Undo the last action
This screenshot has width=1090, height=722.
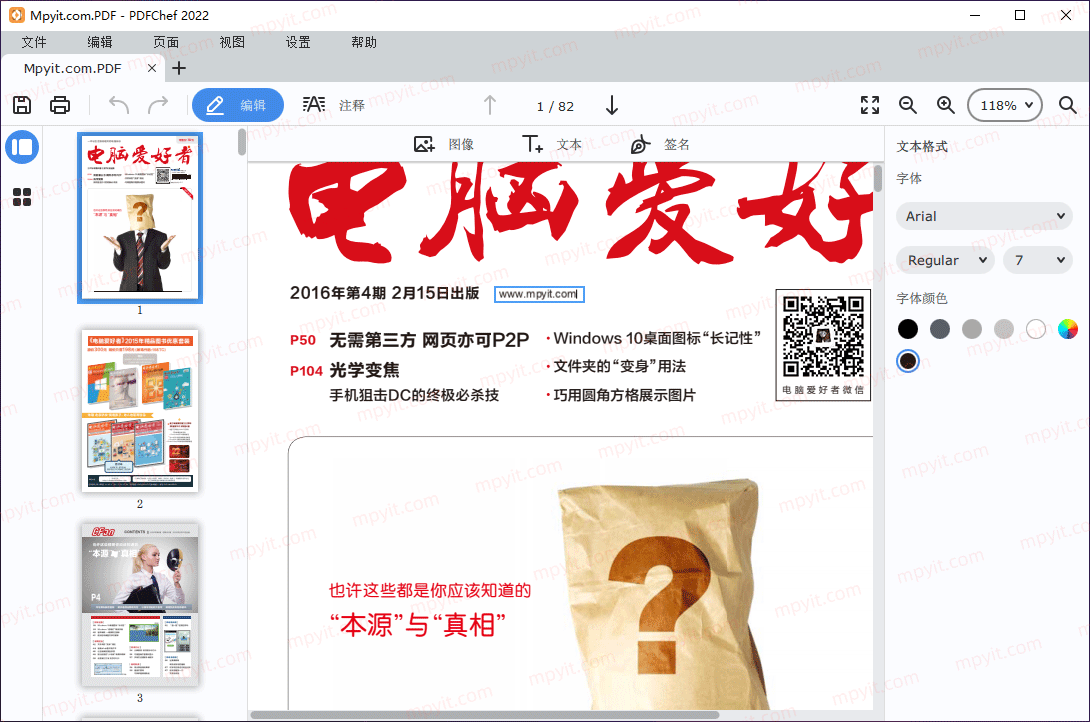[119, 105]
